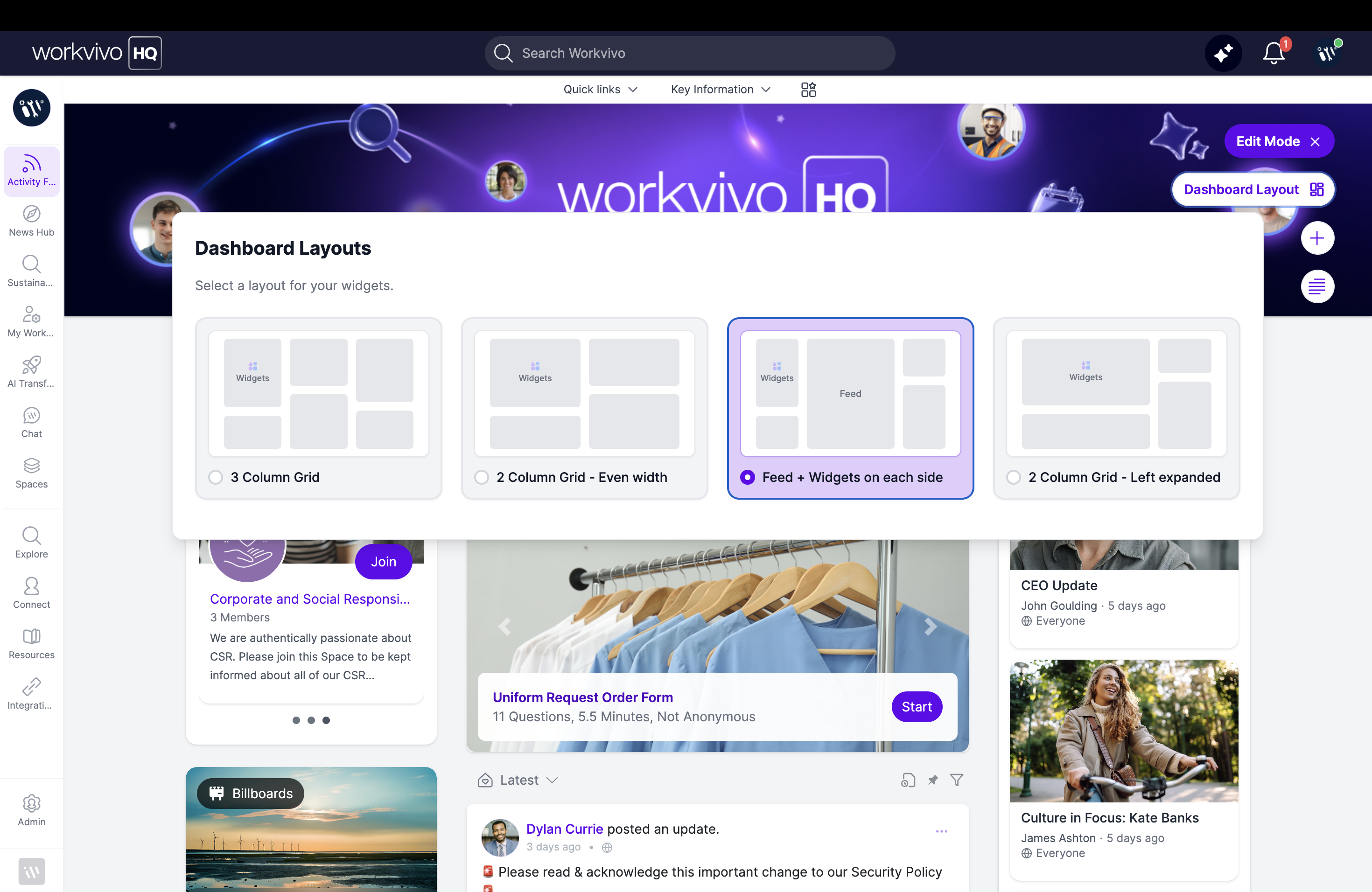
Task: Click first carousel dot under space card
Action: pyautogui.click(x=296, y=720)
